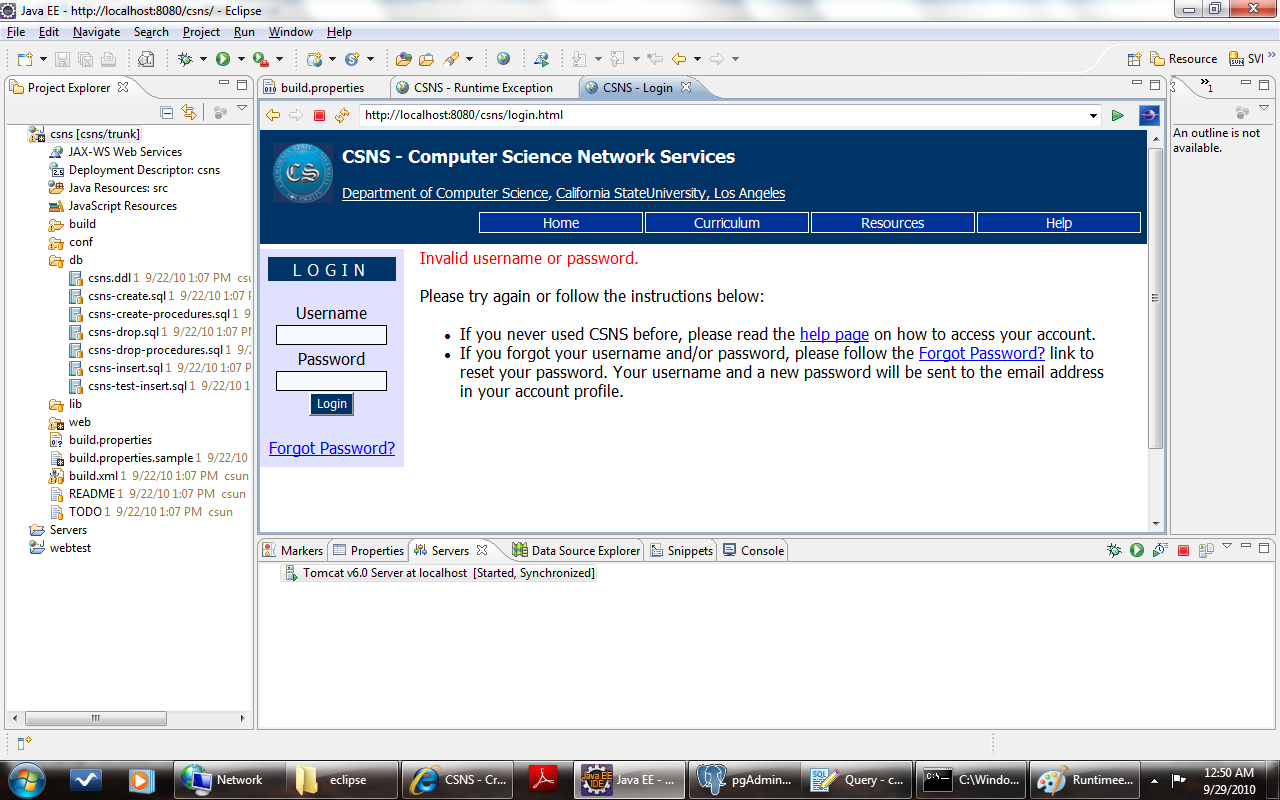
Task: Click Collapse All in Project Explorer
Action: pos(167,112)
